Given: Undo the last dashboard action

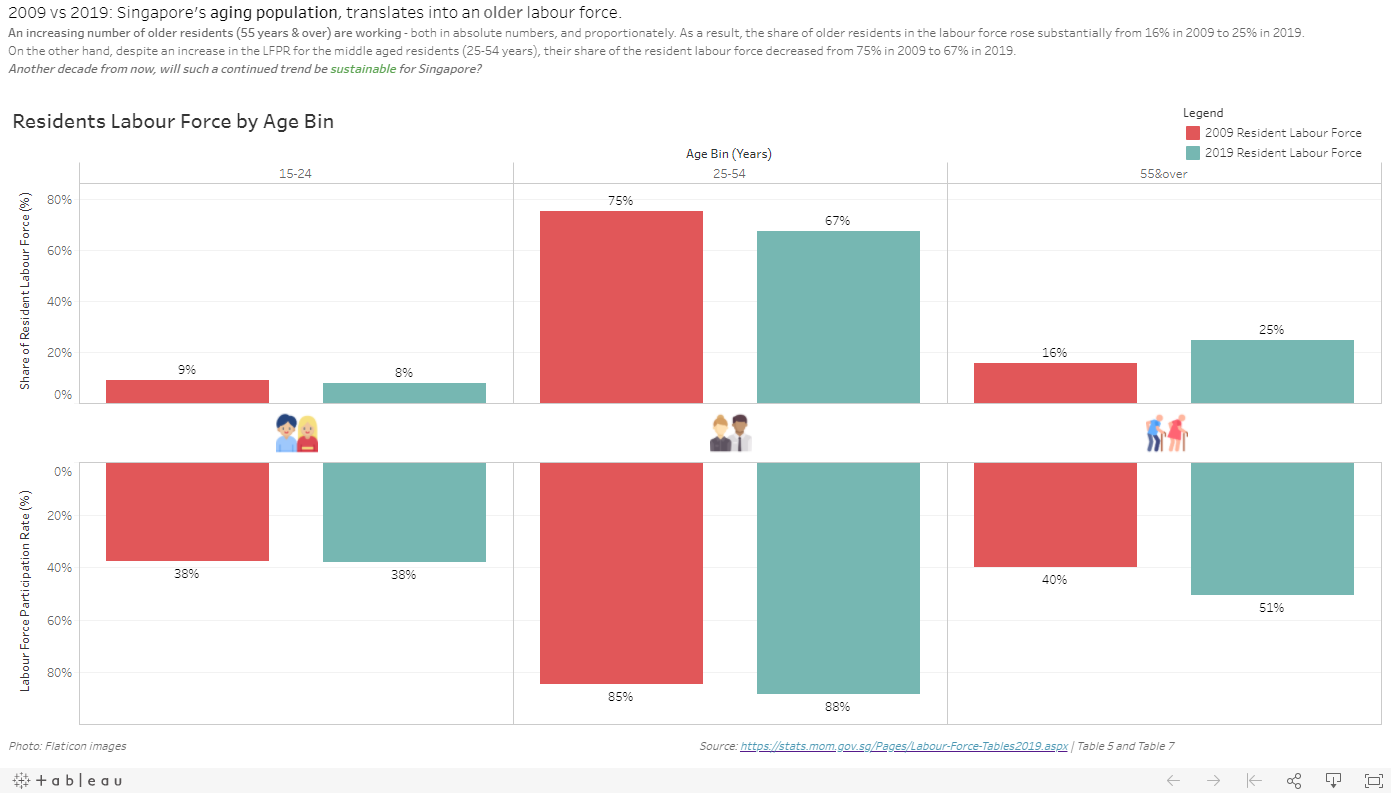Looking at the screenshot, I should coord(1172,780).
